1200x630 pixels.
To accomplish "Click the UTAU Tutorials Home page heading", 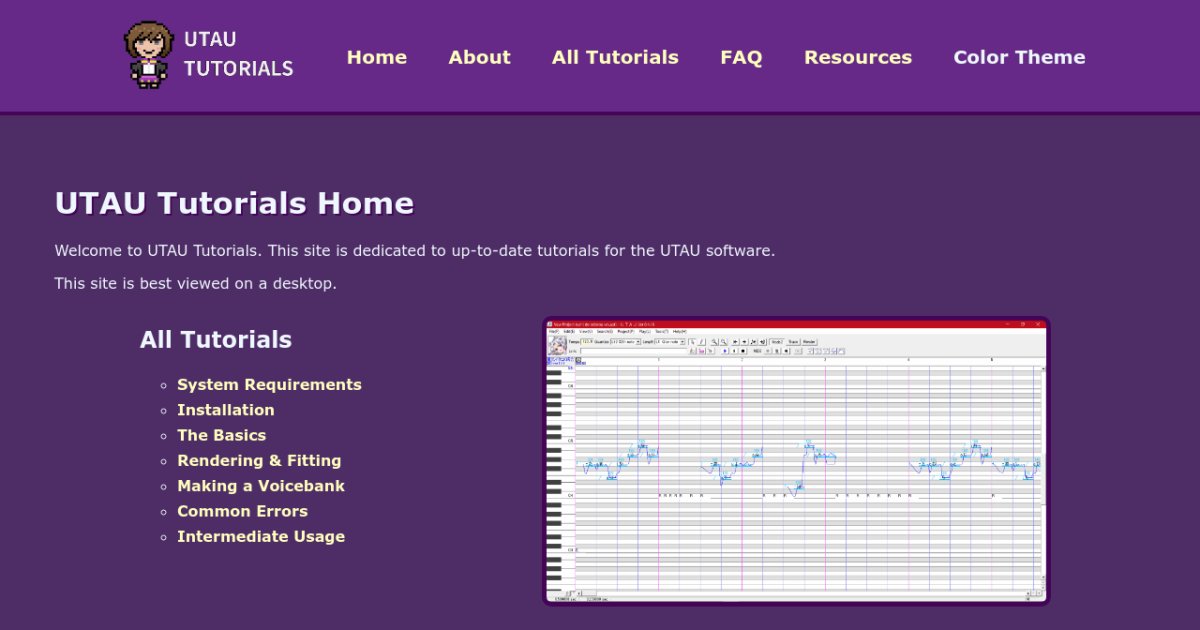I will [x=234, y=203].
